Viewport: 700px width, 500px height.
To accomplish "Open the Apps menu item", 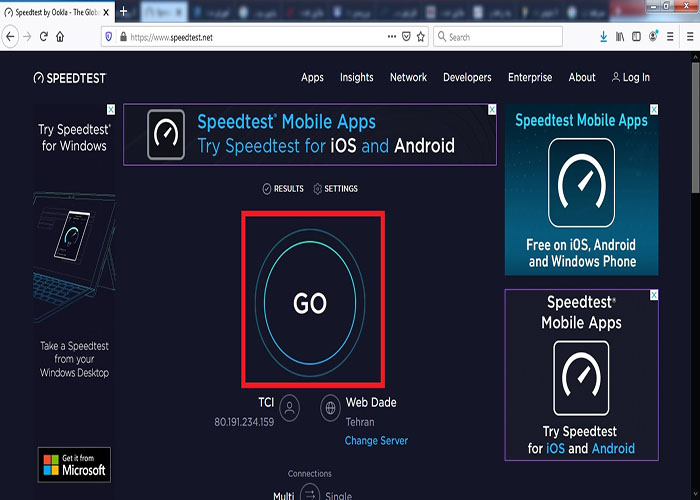I will [x=312, y=78].
